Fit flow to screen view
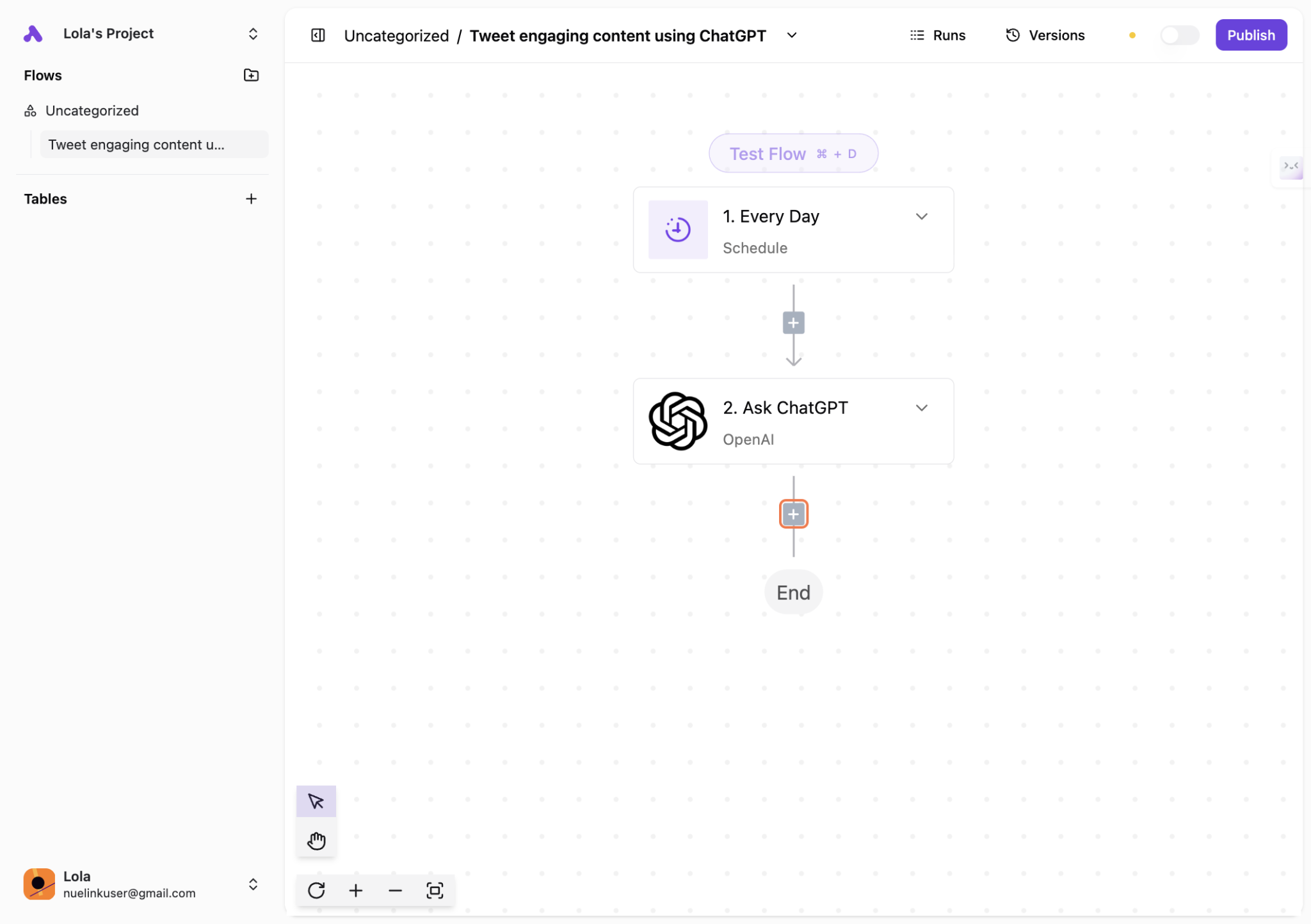 [x=435, y=890]
